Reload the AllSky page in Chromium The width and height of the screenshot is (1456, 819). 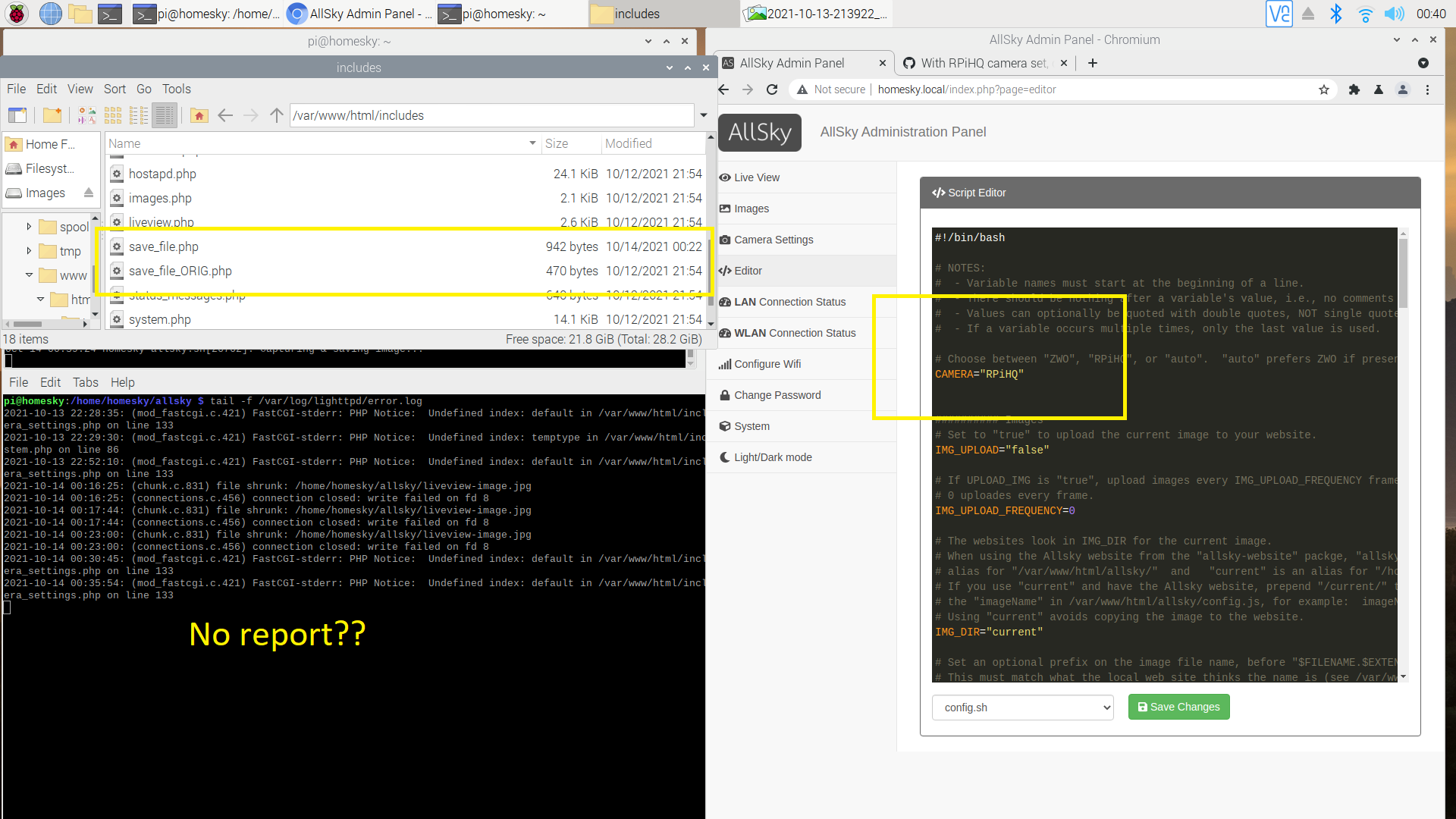(772, 89)
